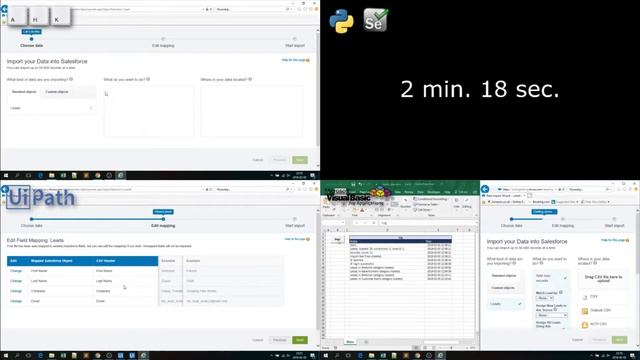Open the Standard objects tab in the AHK-labeled window
The width and height of the screenshot is (640, 360).
pos(24,92)
